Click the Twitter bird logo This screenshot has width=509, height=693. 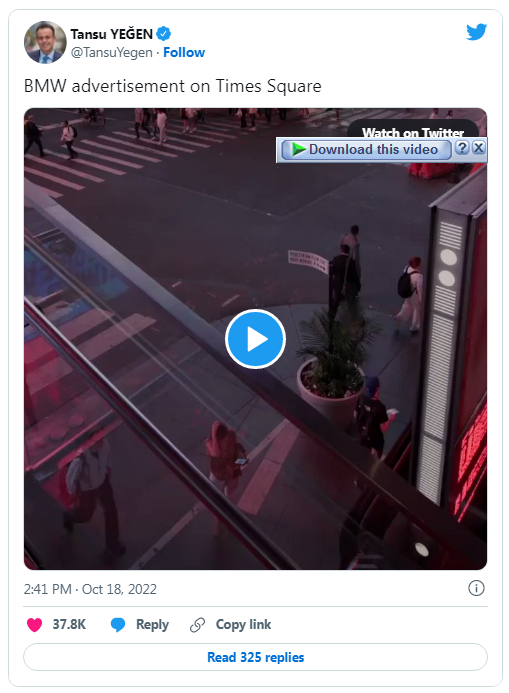tap(476, 32)
